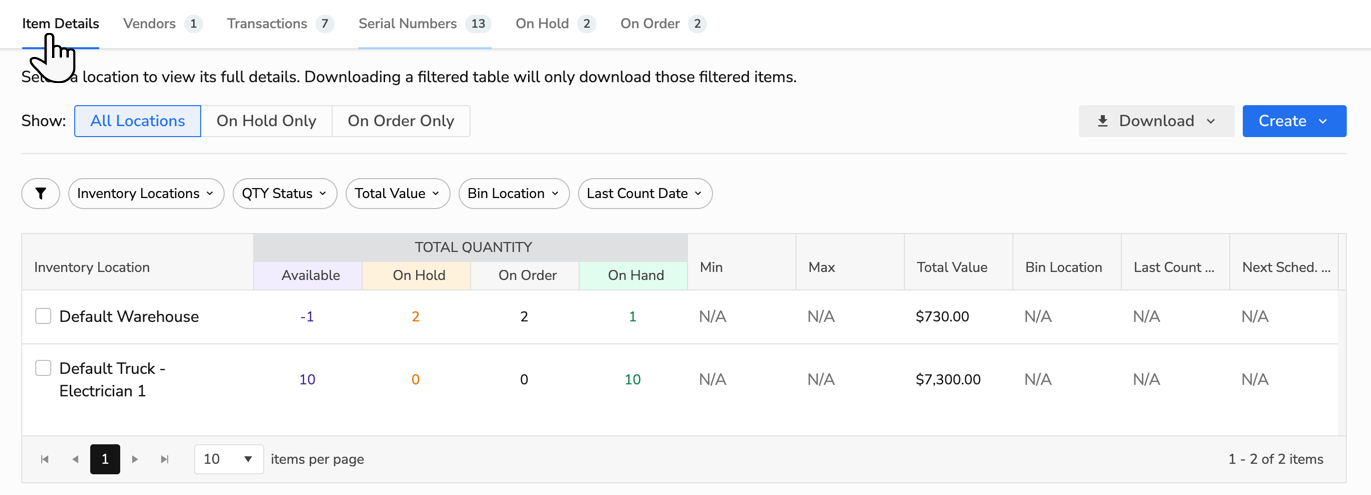
Task: Open the filter funnel icon button
Action: tap(41, 193)
